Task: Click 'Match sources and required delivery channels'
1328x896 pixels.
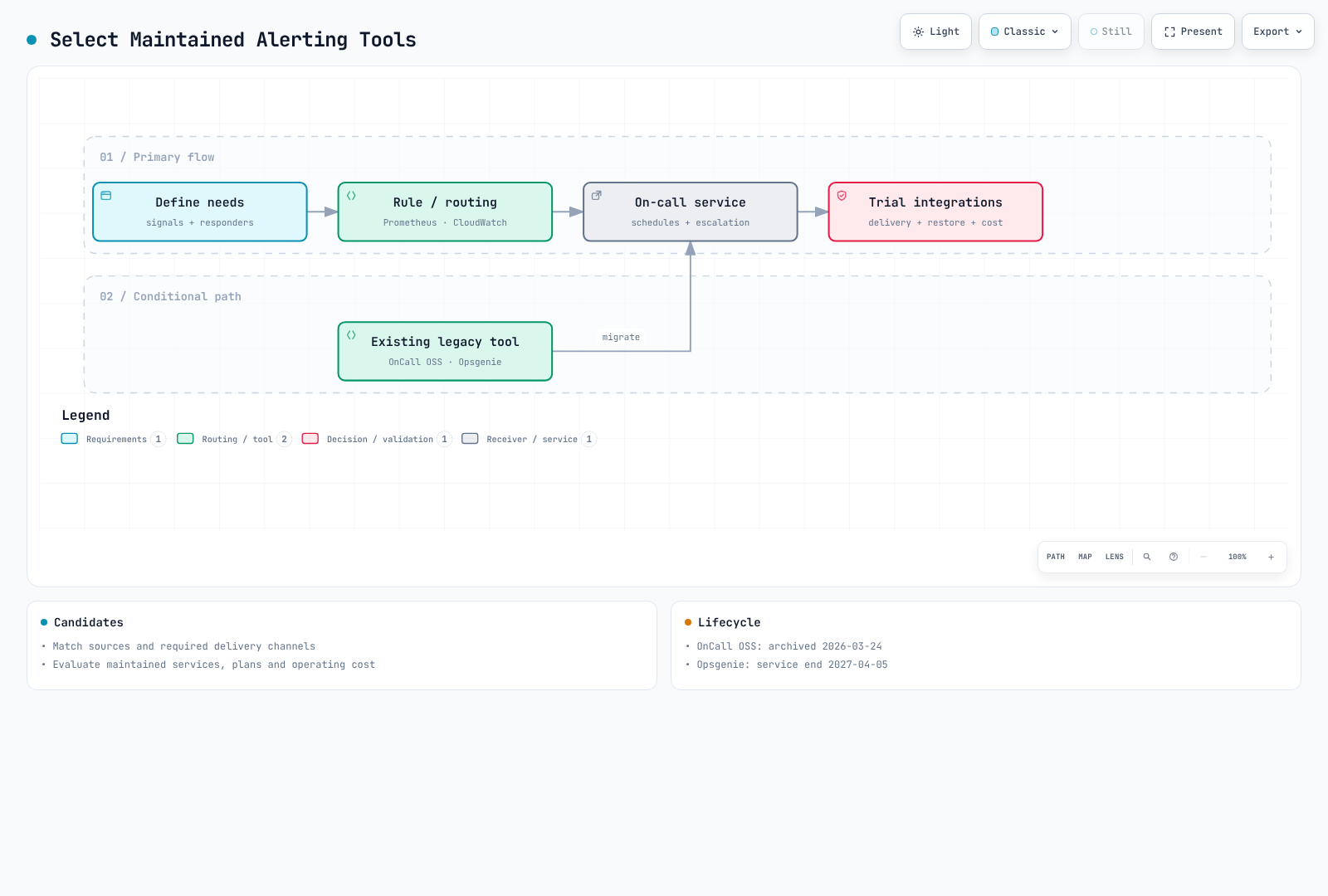Action: [x=184, y=646]
